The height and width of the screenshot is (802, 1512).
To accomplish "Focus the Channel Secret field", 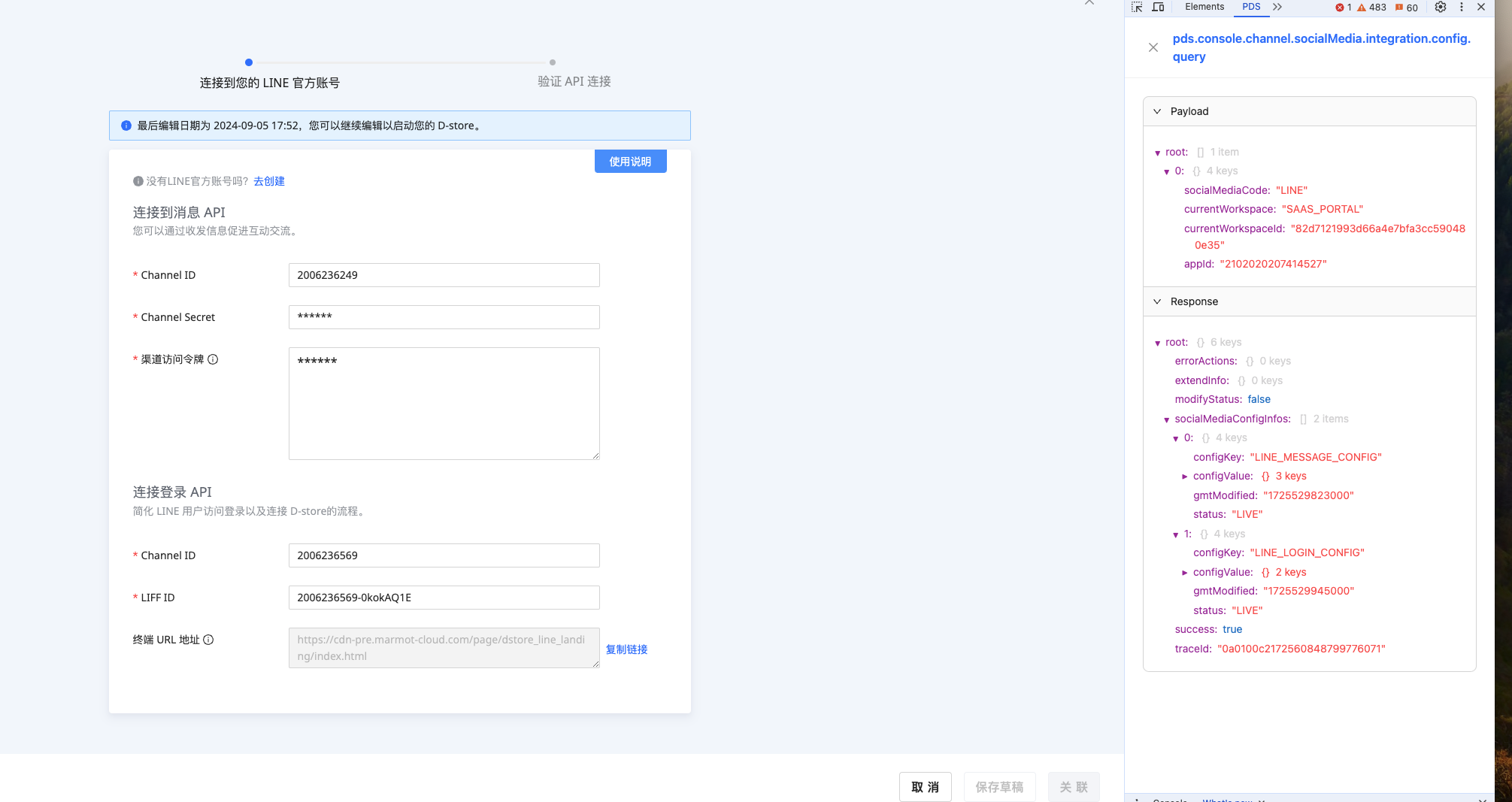I will [x=444, y=317].
